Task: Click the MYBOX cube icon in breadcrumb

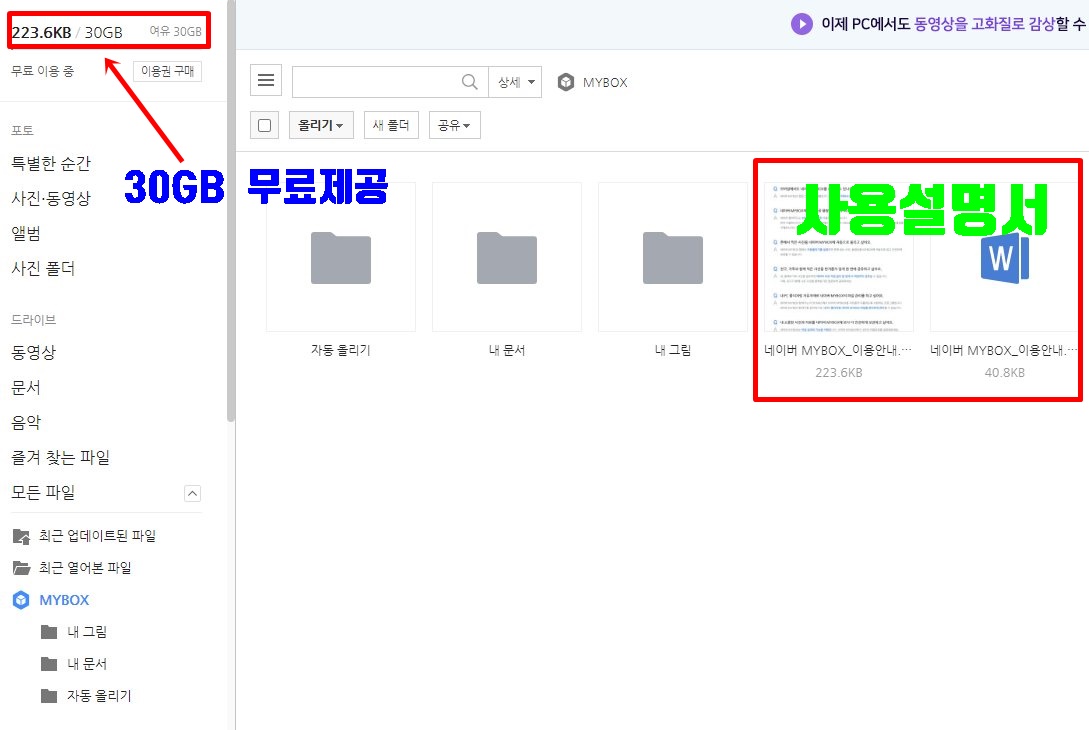Action: [566, 83]
